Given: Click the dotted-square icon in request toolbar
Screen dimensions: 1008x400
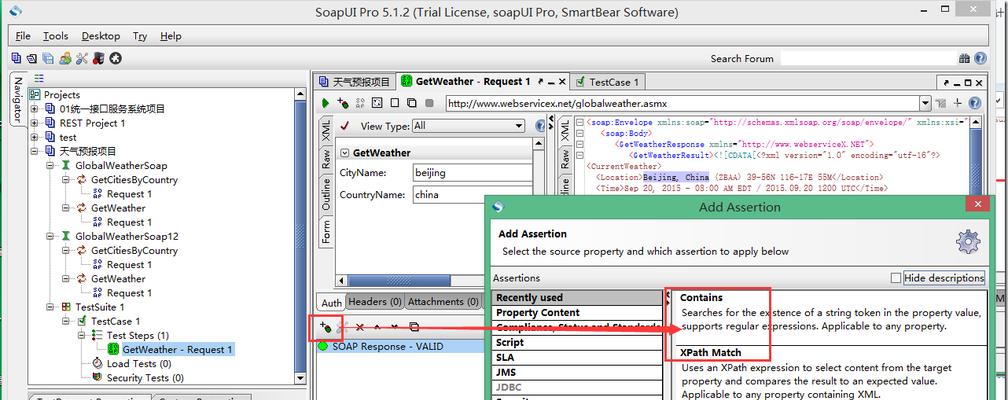Looking at the screenshot, I should [x=377, y=103].
